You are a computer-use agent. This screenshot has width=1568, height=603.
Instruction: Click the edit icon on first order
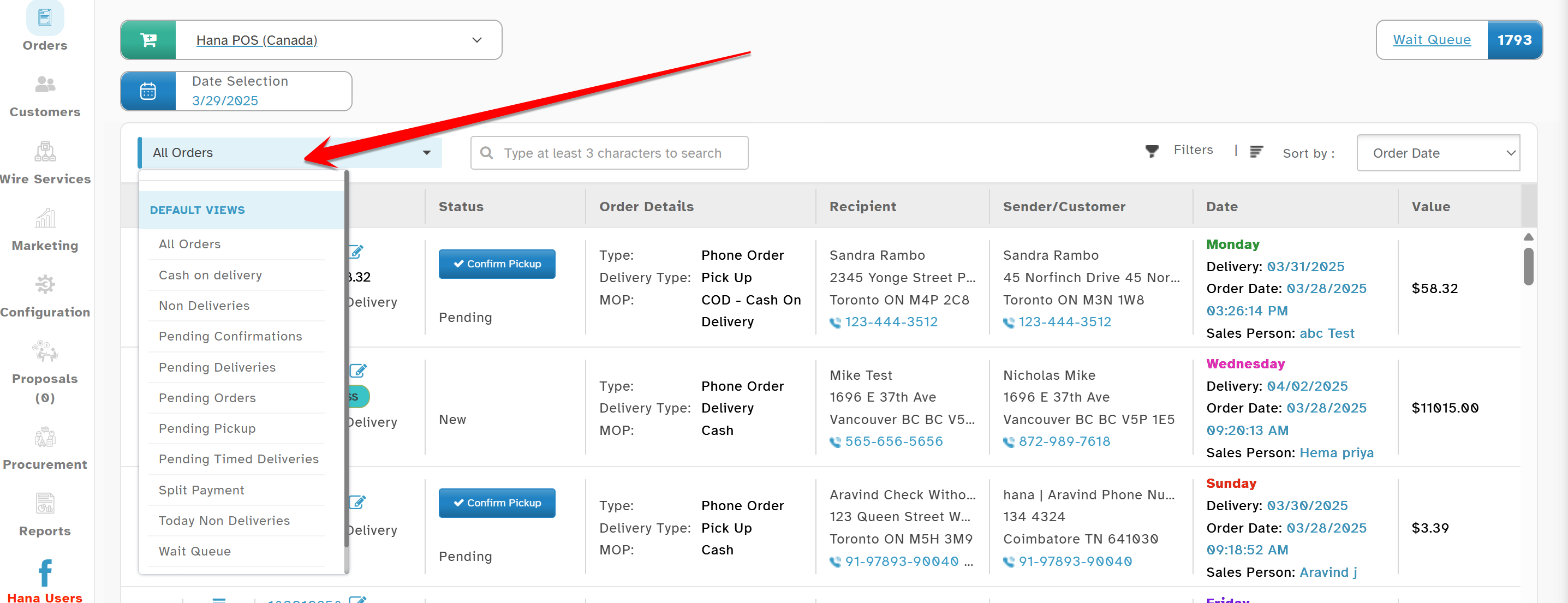(357, 252)
